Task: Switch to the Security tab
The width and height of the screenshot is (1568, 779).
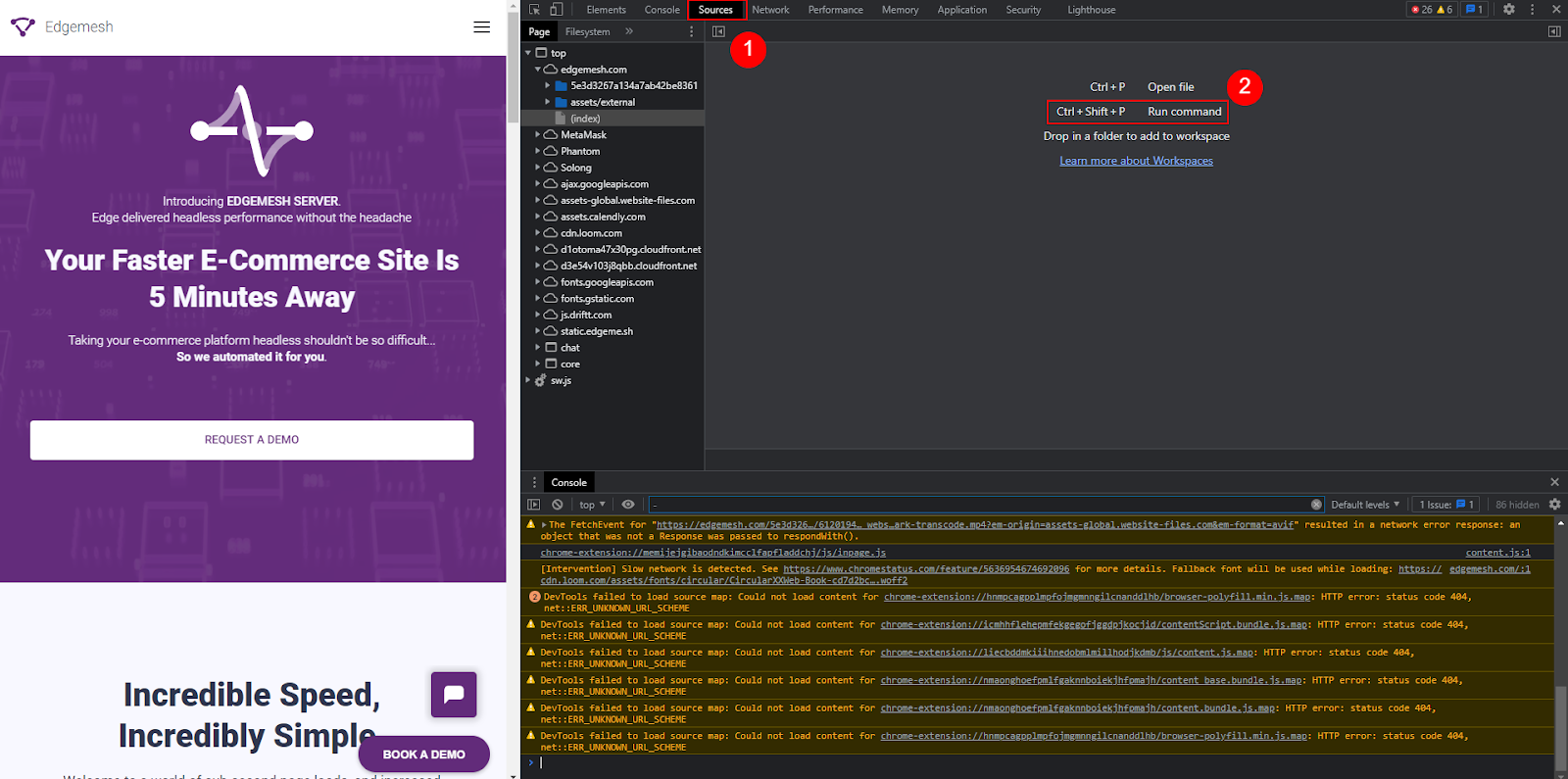Action: [x=1023, y=10]
